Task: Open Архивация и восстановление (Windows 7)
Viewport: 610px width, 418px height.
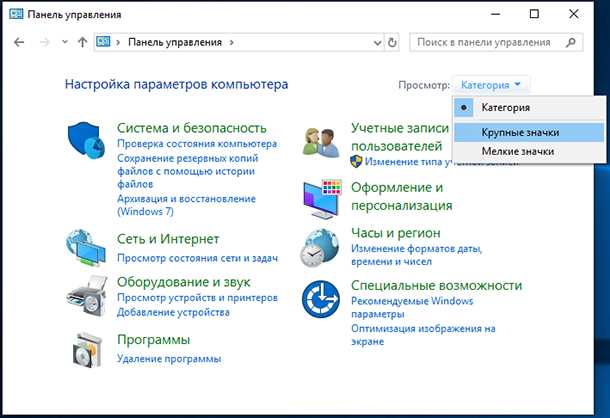Action: (x=186, y=205)
